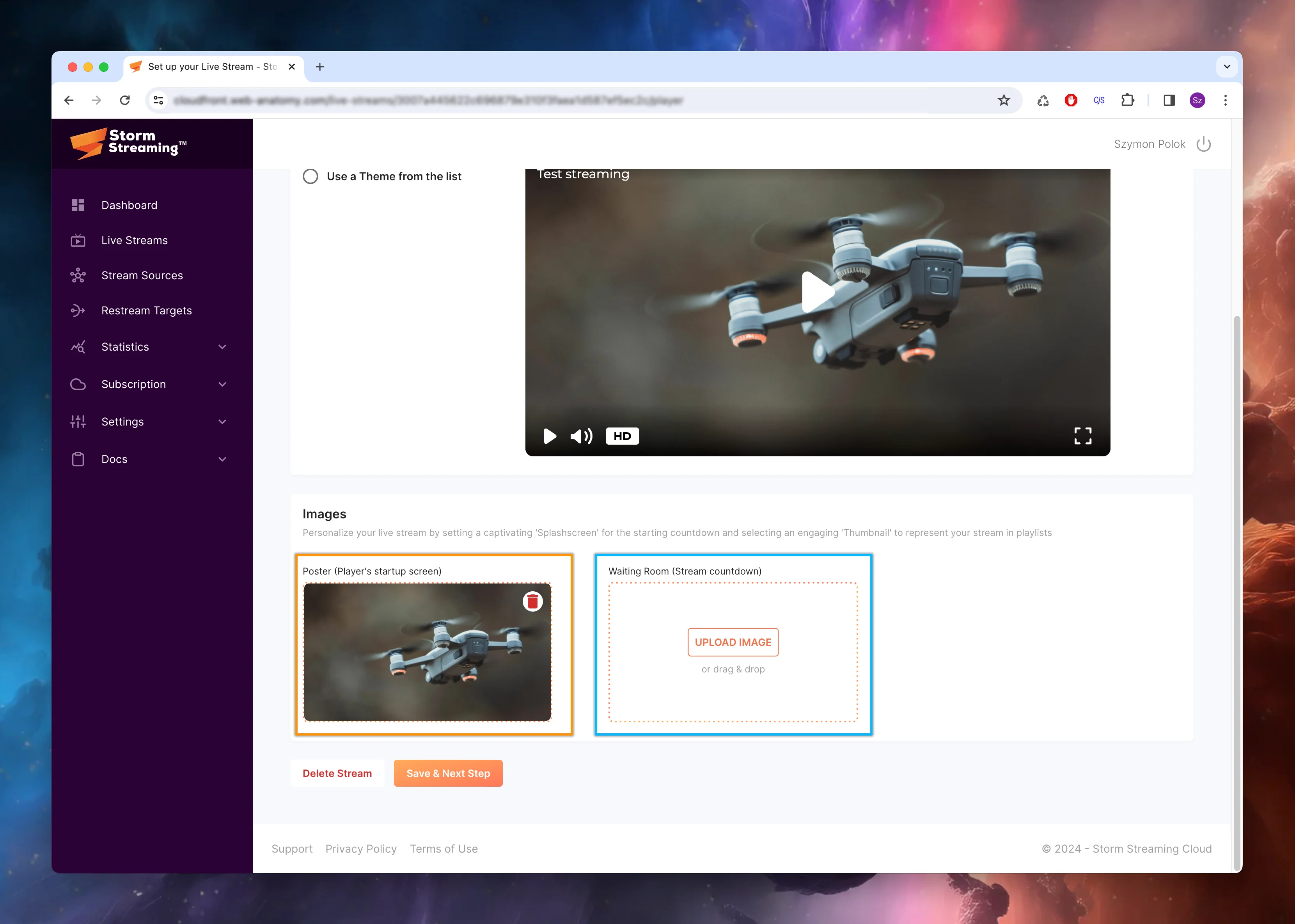Select the 'Use a Theme from the list' option

pyautogui.click(x=310, y=176)
